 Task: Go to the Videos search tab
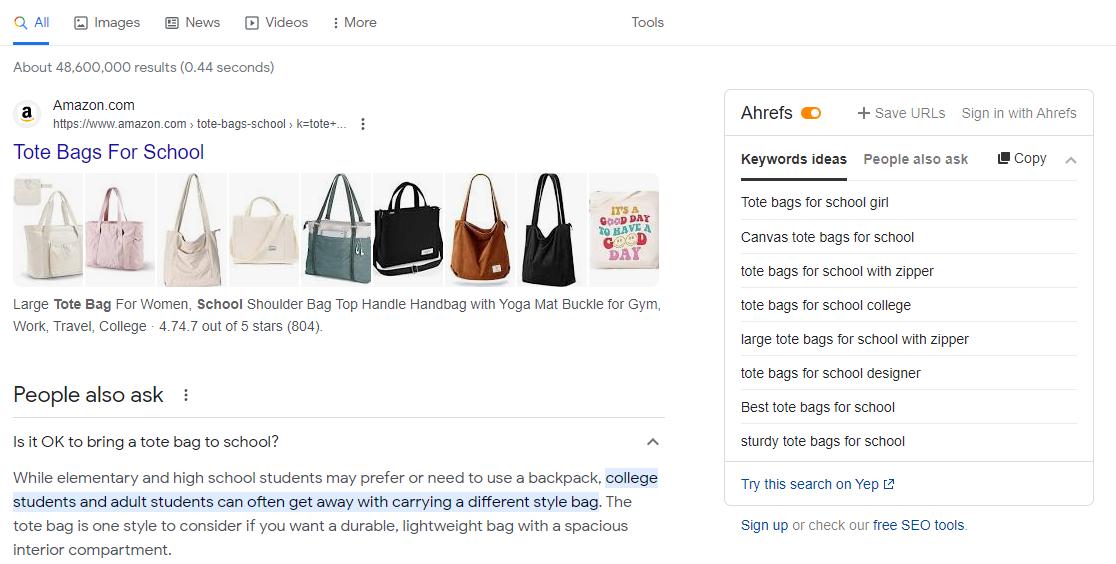click(x=276, y=22)
